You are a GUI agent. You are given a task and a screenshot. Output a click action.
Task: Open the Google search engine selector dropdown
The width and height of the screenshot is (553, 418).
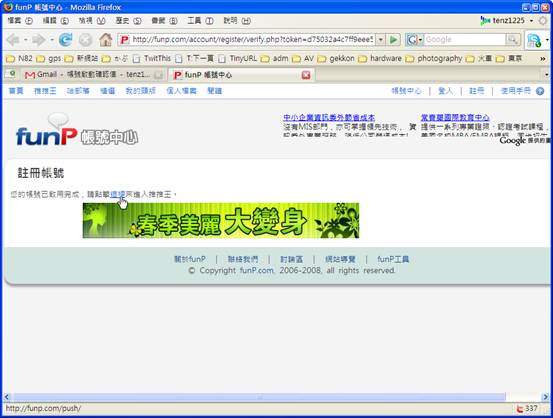pyautogui.click(x=414, y=40)
